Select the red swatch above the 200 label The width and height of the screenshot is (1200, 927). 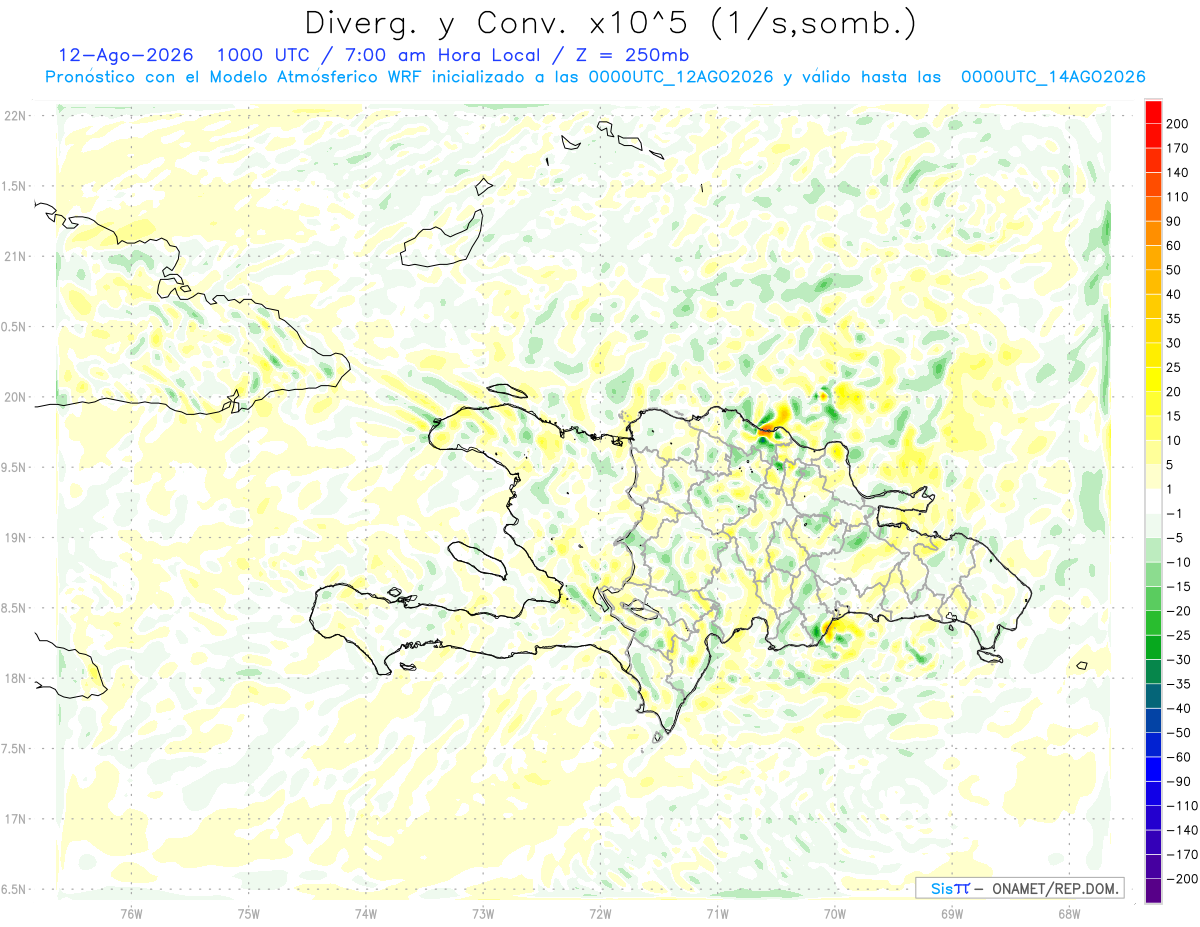1153,112
